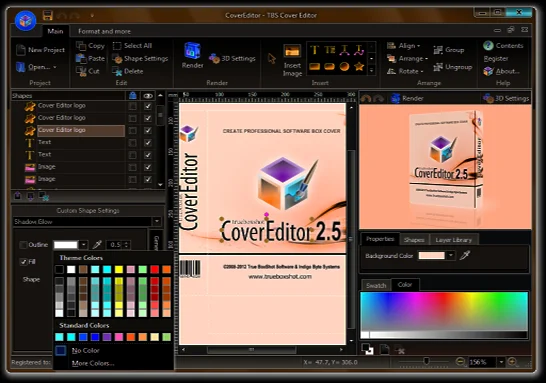The width and height of the screenshot is (546, 383).
Task: Select the Color tab
Action: click(x=405, y=284)
